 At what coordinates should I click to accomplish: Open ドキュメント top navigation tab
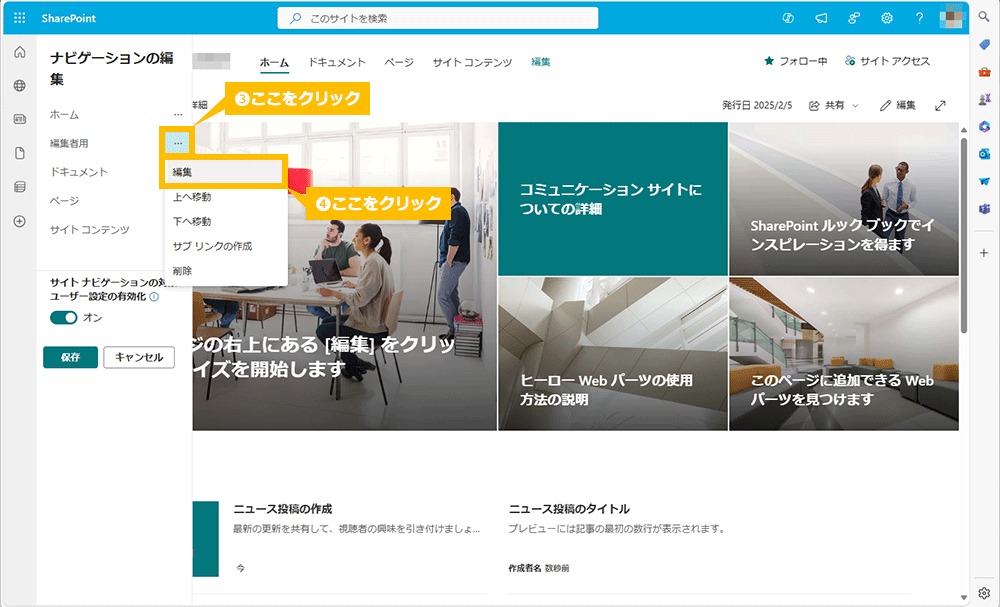337,62
